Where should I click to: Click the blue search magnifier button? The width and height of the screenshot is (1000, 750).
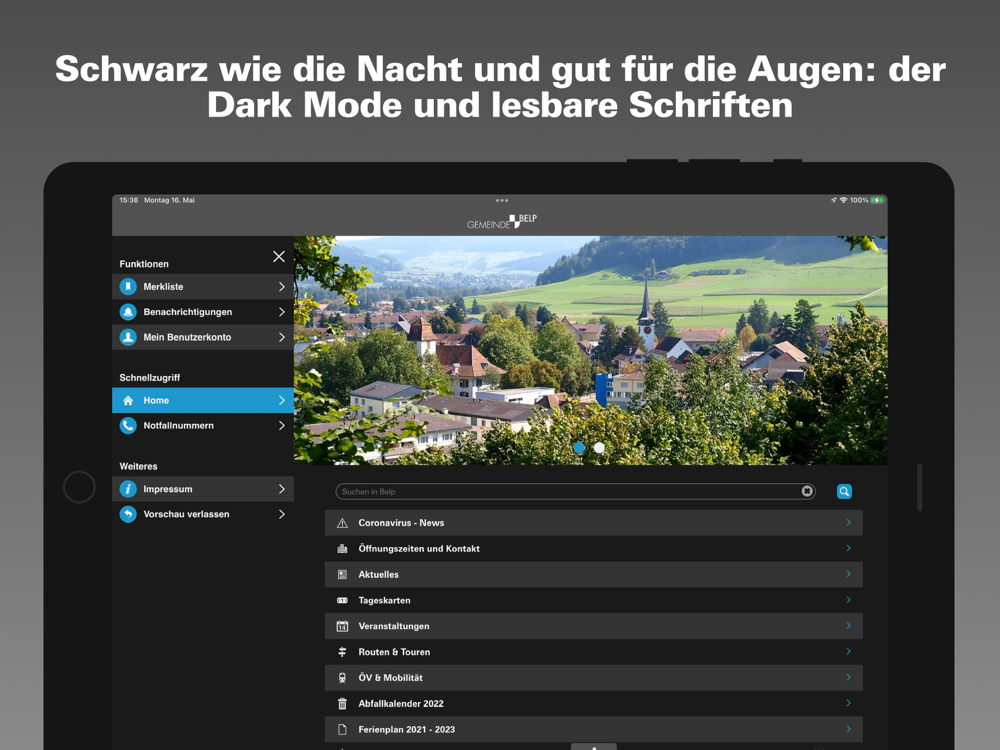[x=844, y=492]
